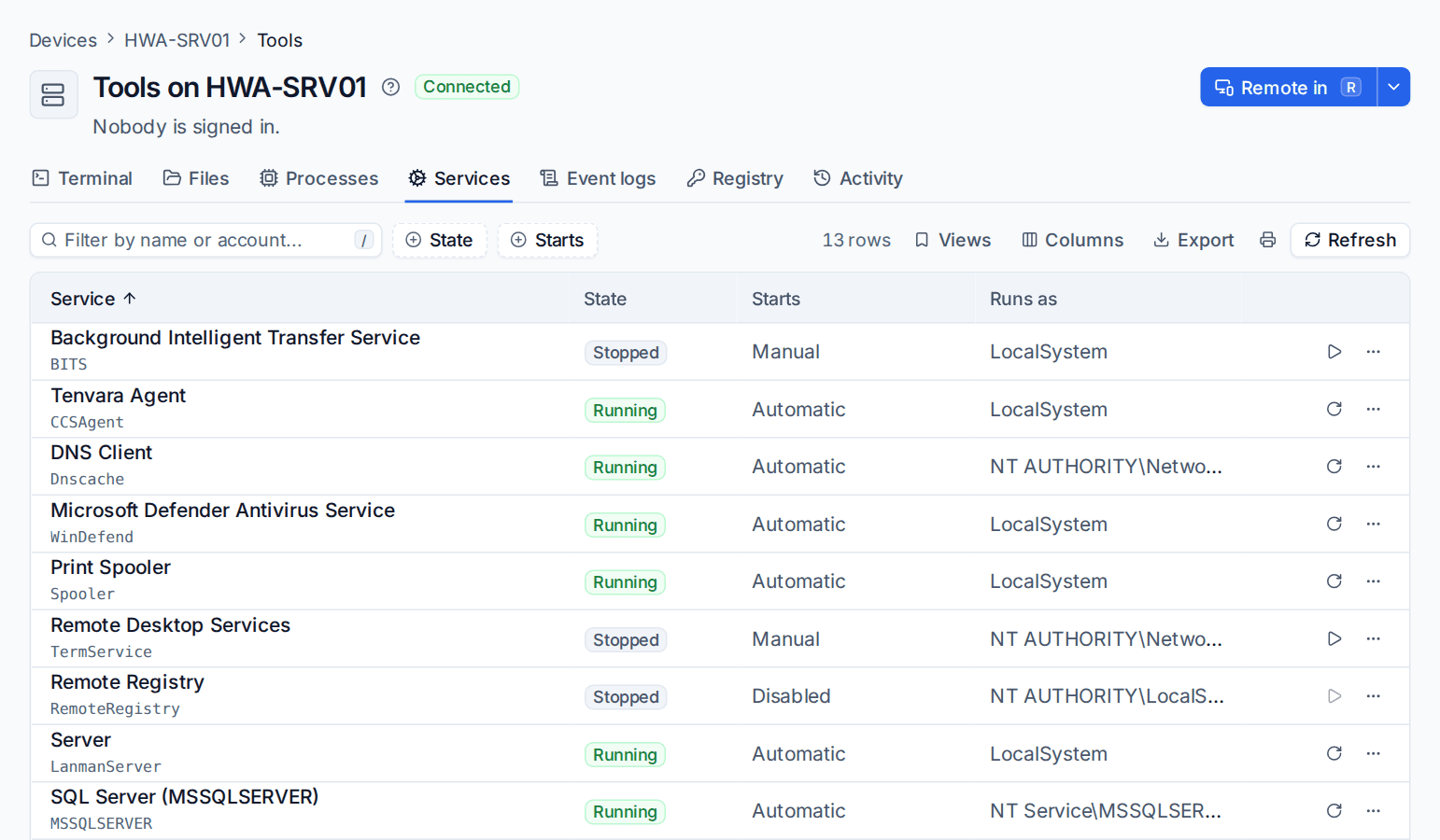Switch to the Activity tab
This screenshot has height=840, width=1440.
coord(858,178)
